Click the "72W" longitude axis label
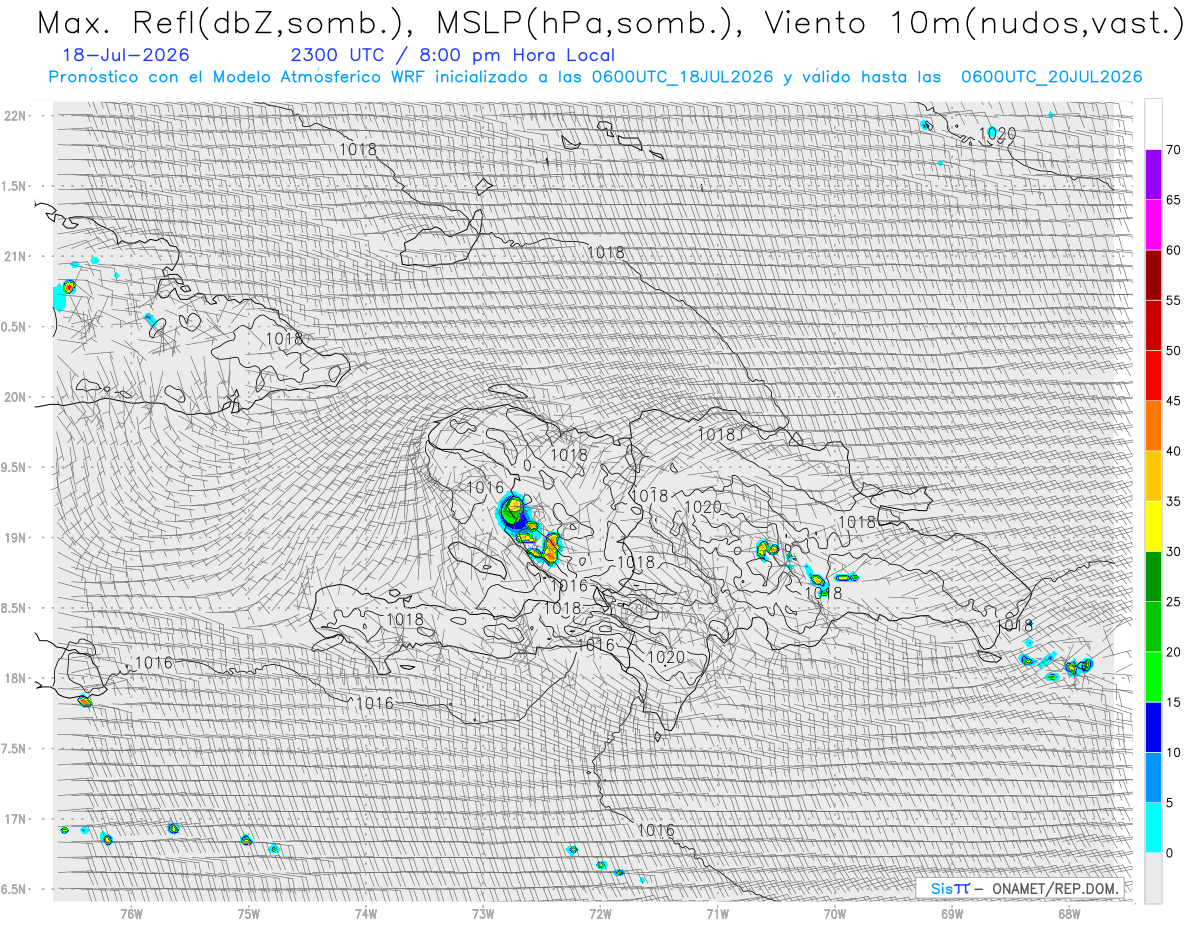This screenshot has height=927, width=1200. point(600,913)
